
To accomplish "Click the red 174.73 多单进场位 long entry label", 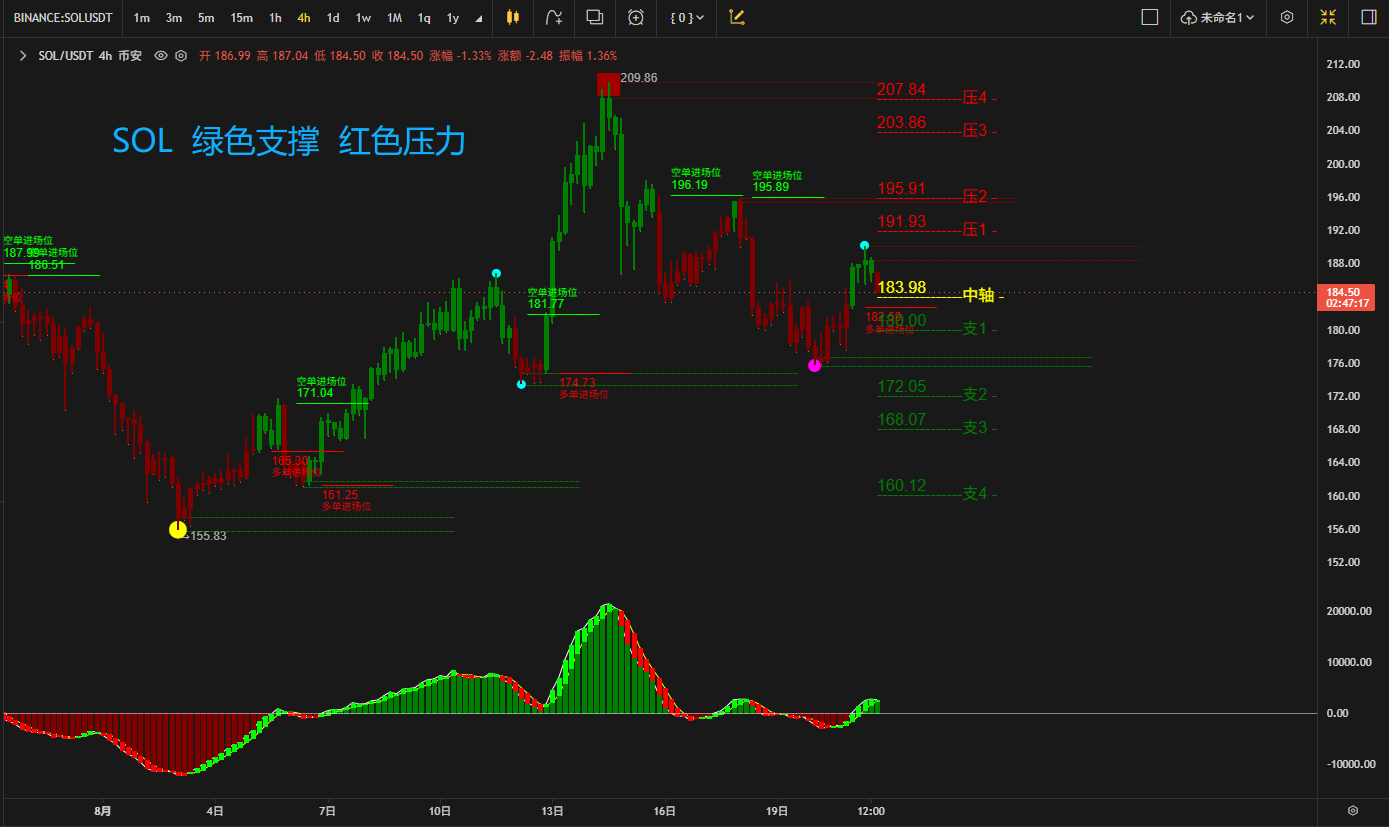I will [x=584, y=388].
